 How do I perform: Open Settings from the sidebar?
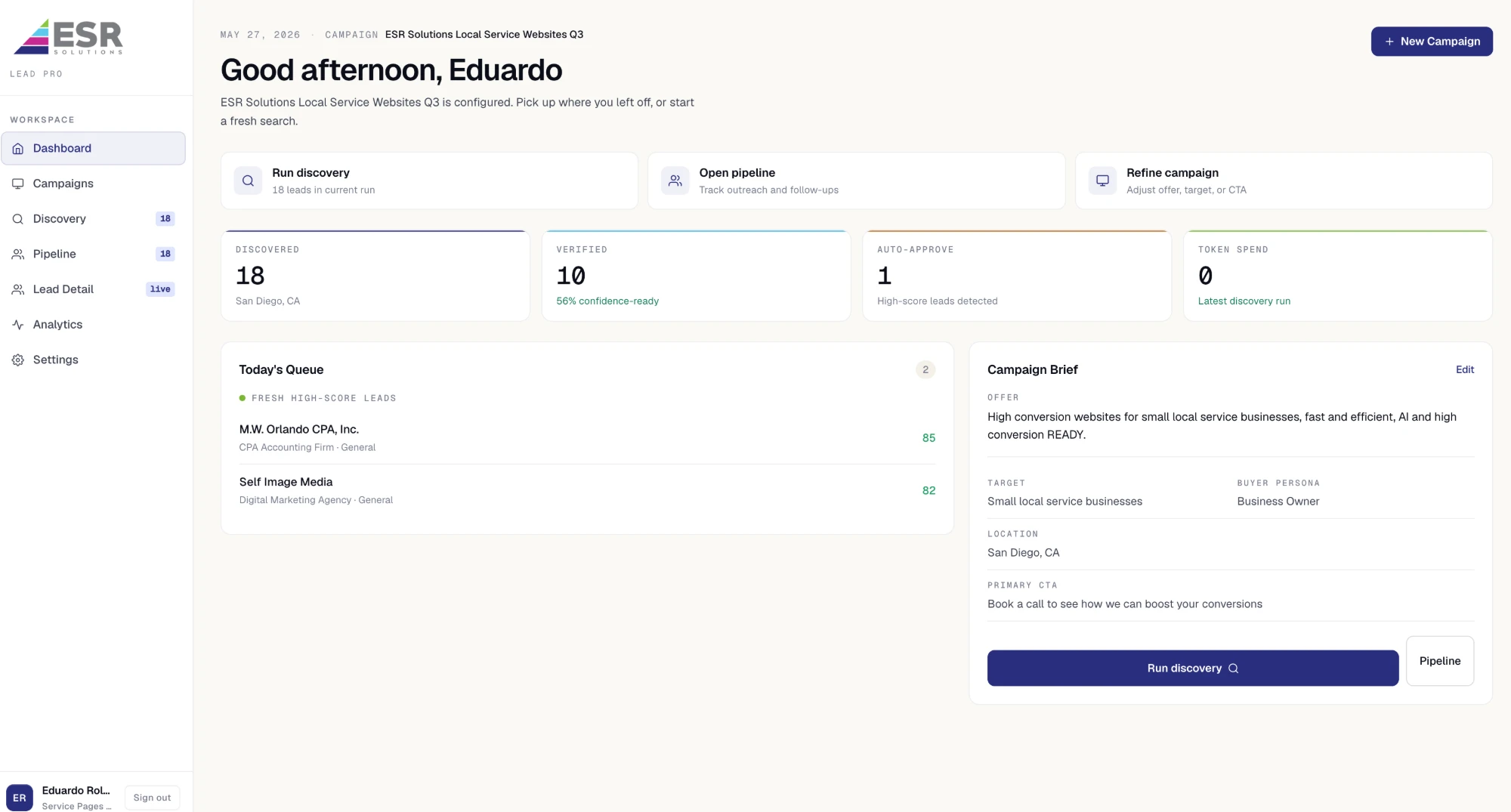click(x=93, y=360)
